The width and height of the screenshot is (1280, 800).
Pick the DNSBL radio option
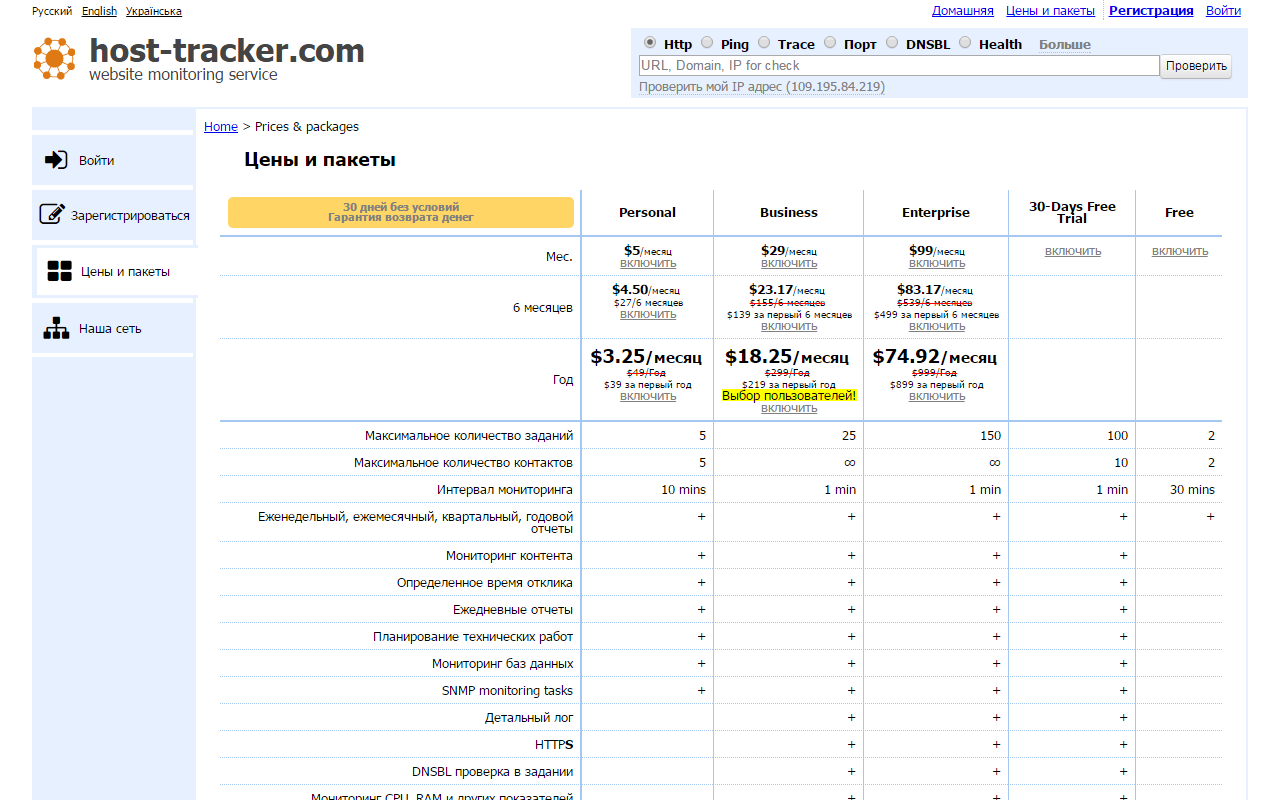(892, 43)
